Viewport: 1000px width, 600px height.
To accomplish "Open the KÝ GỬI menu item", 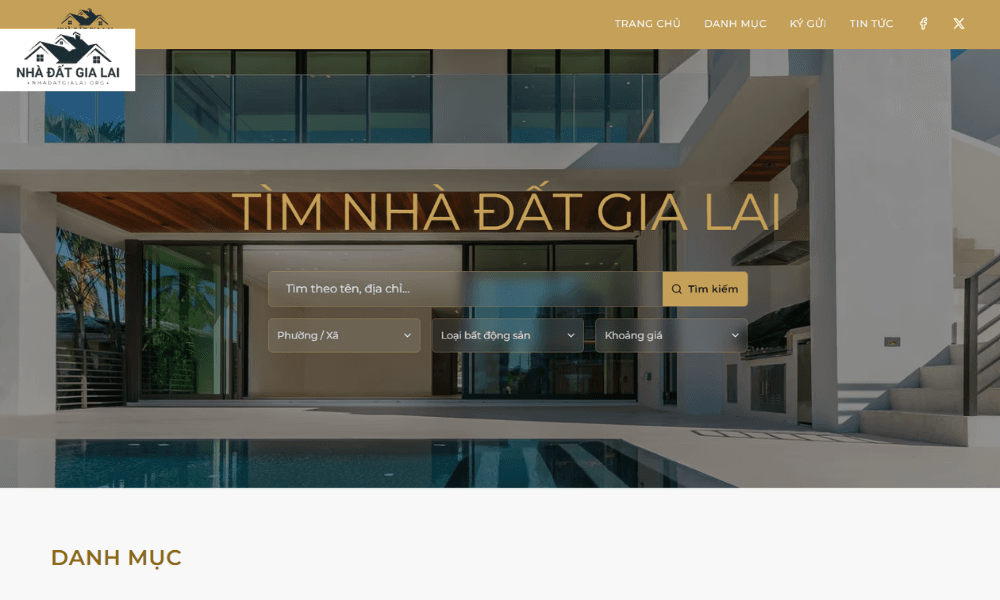I will click(x=806, y=22).
